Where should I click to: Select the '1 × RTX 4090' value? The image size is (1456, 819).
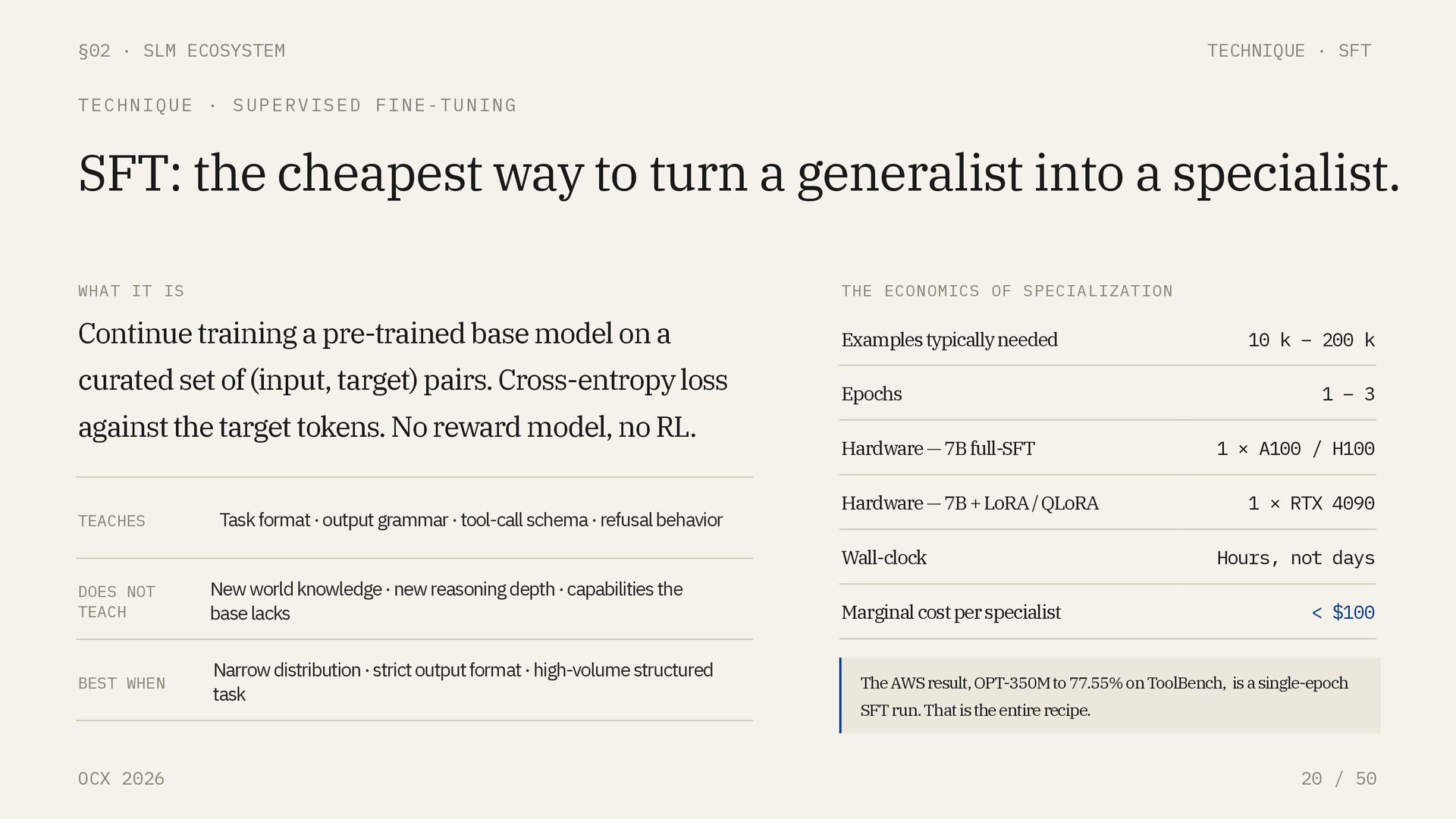coord(1310,504)
